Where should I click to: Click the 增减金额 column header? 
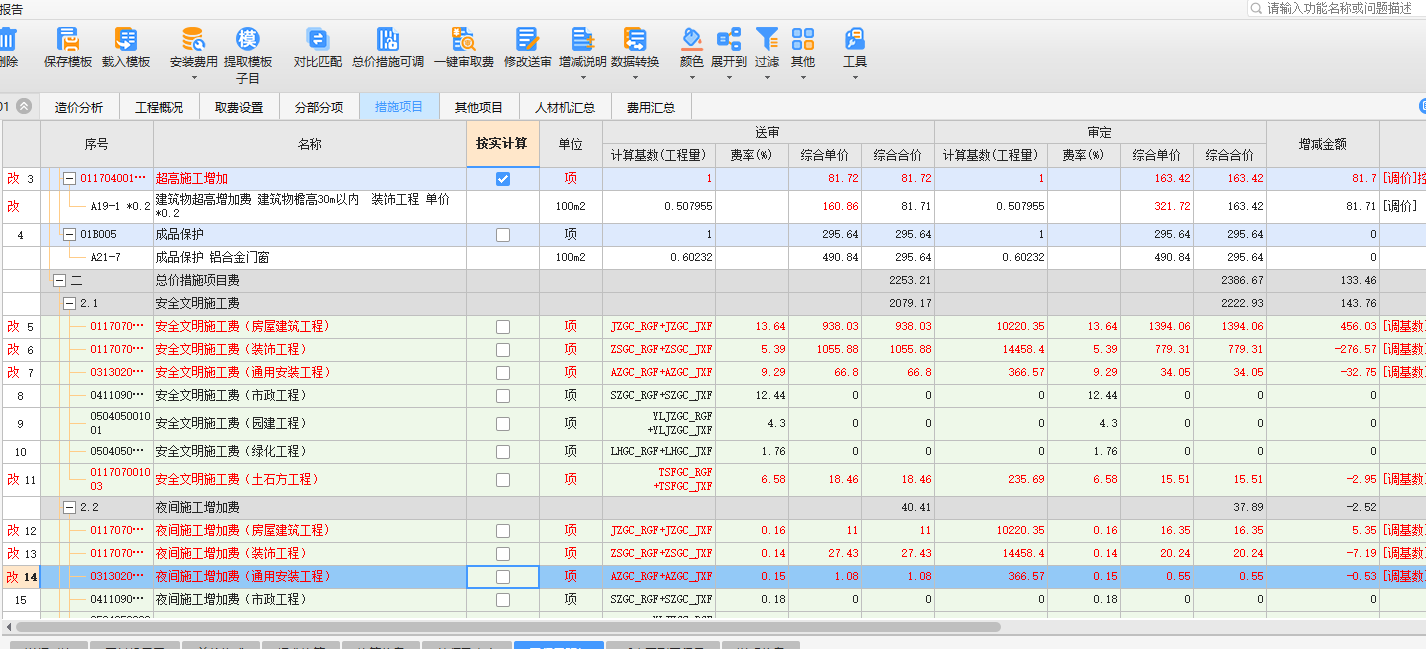click(1323, 144)
